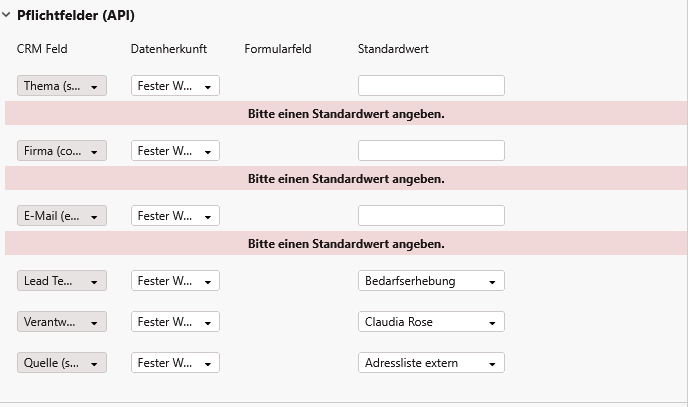
Task: Click the Standardwert input for E-Mail
Action: (431, 216)
